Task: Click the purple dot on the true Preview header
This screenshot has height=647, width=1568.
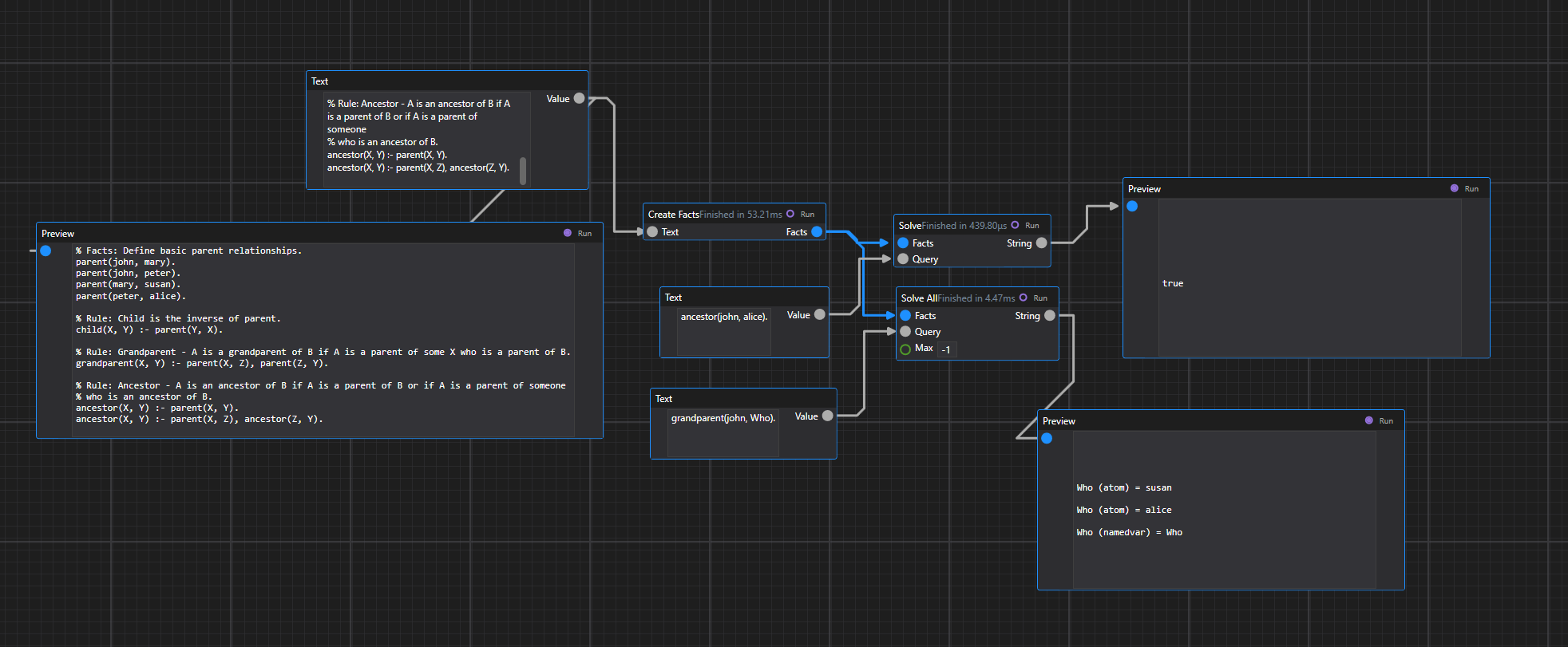Action: (x=1455, y=188)
